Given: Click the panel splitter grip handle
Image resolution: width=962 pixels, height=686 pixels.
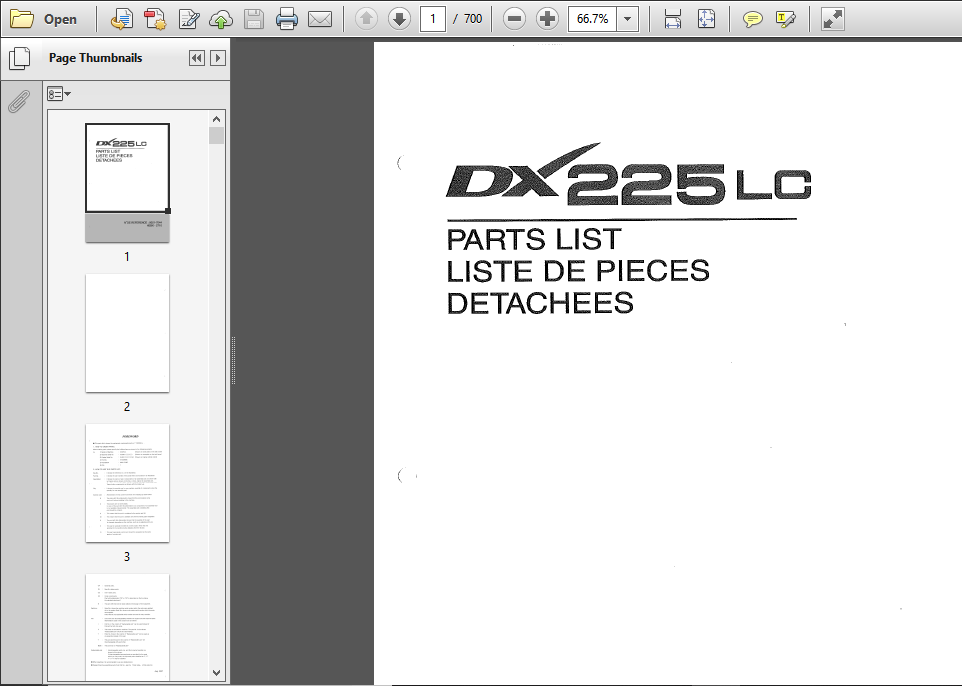Looking at the screenshot, I should (233, 361).
